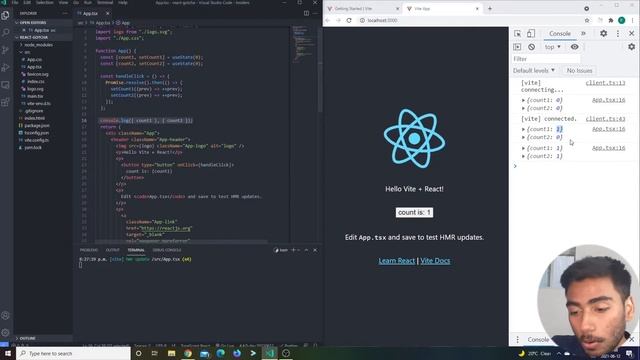
Task: Open a new Chrome tab
Action: [x=490, y=9]
